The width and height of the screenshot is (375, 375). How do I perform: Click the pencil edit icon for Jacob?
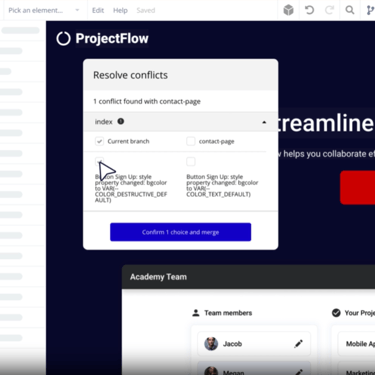[x=298, y=344]
